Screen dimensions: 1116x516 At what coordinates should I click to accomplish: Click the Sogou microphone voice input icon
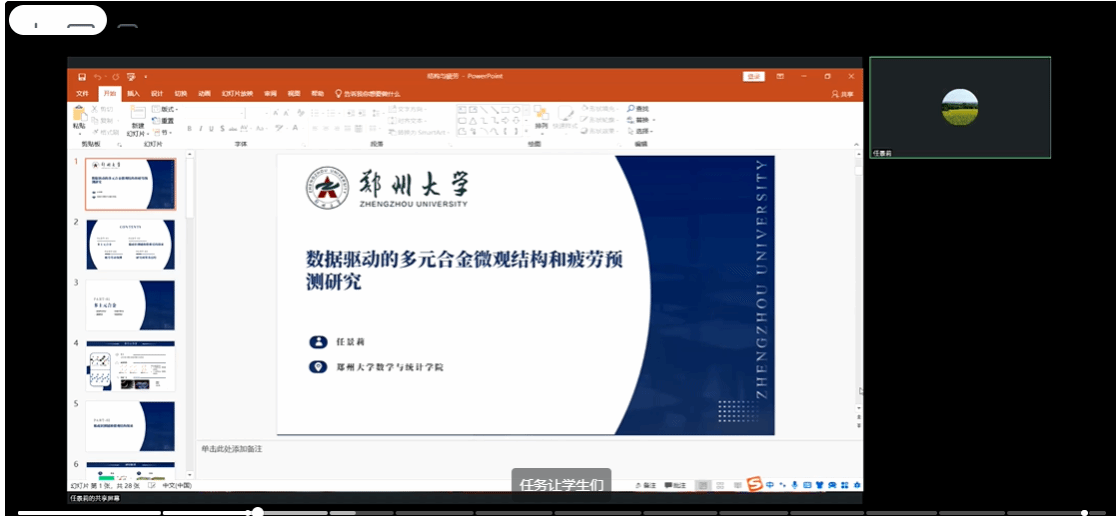pyautogui.click(x=795, y=485)
